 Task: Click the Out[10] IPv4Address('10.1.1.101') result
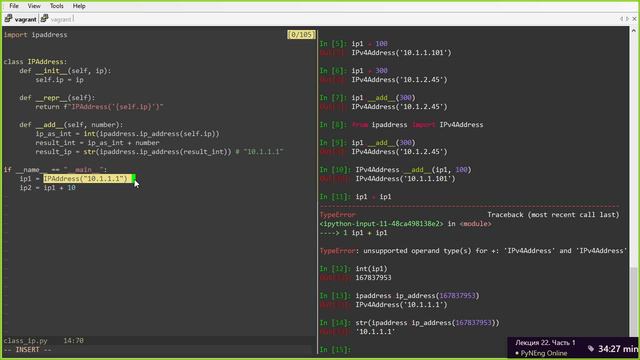click(x=405, y=178)
